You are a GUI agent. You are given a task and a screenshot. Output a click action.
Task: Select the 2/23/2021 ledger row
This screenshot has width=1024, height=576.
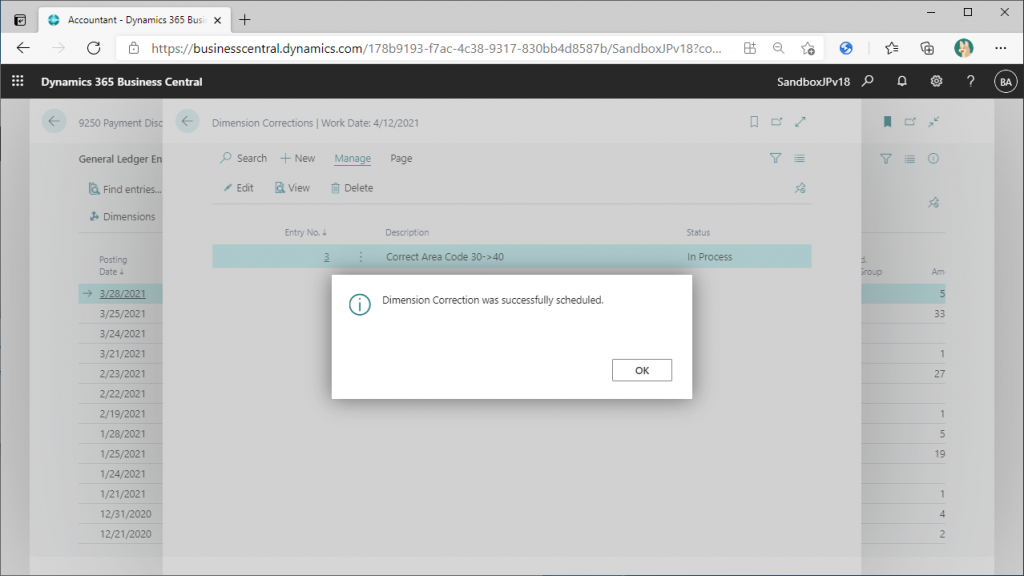click(122, 374)
